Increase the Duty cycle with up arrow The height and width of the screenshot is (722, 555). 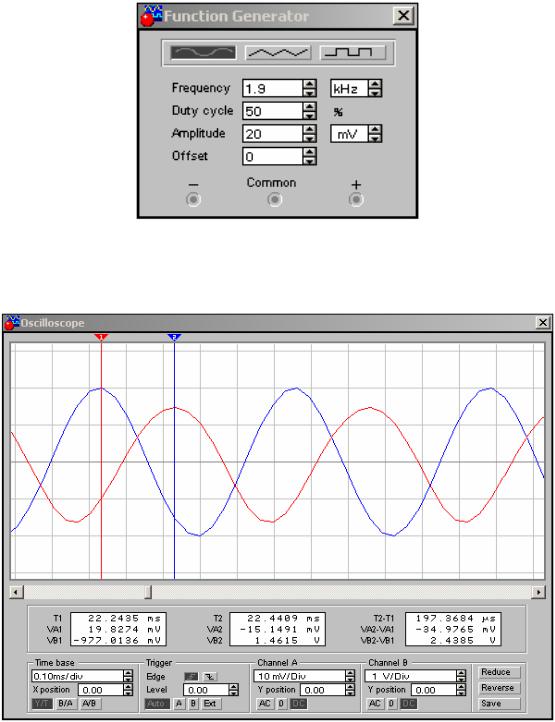tap(310, 107)
